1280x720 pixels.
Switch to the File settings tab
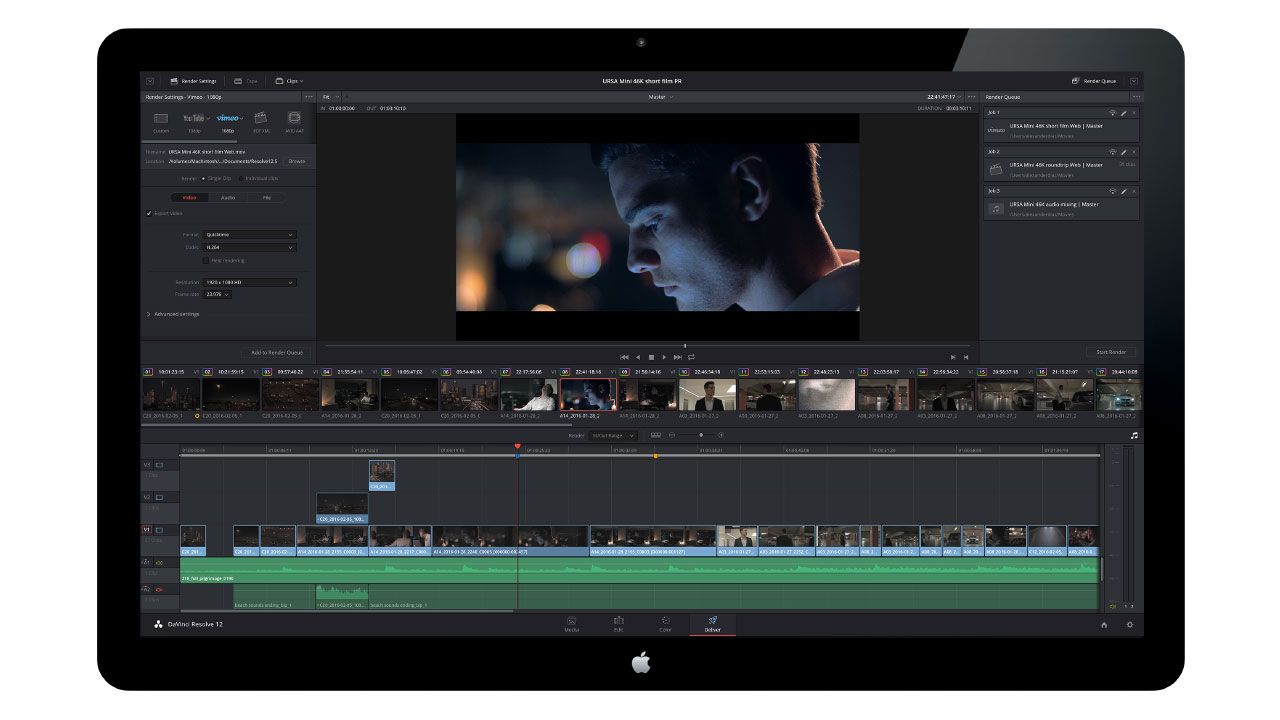click(266, 198)
